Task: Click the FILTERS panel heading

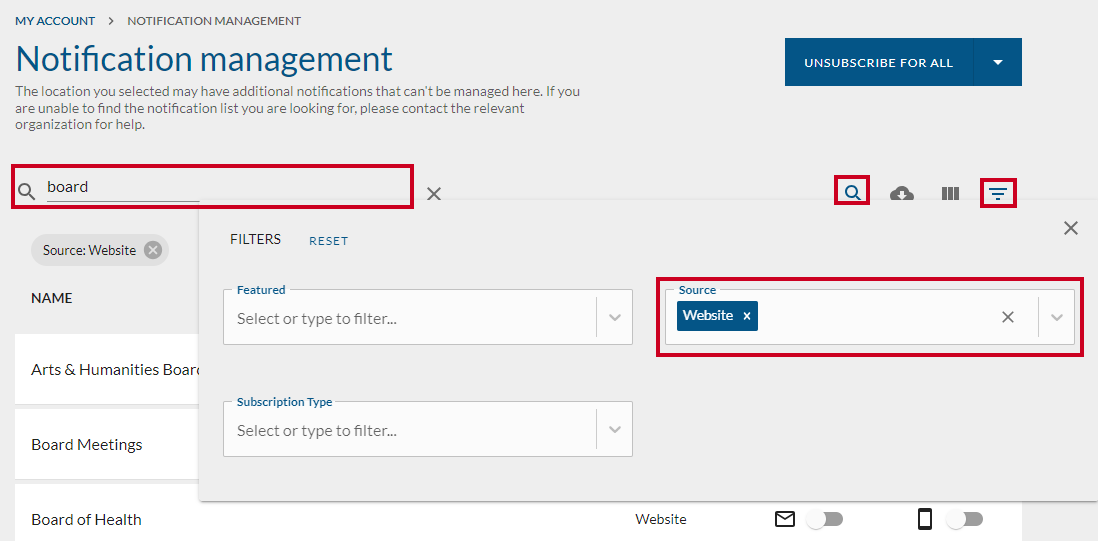Action: 256,239
